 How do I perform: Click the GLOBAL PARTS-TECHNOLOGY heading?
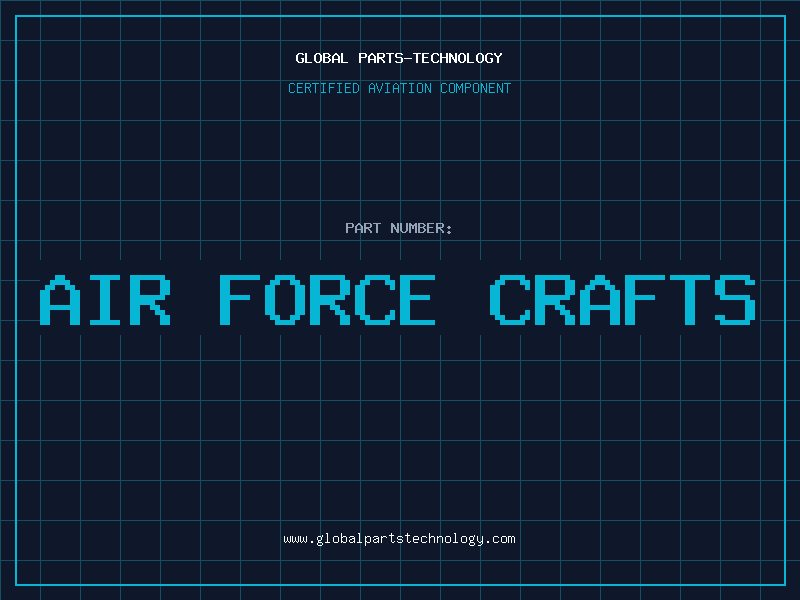tap(399, 58)
